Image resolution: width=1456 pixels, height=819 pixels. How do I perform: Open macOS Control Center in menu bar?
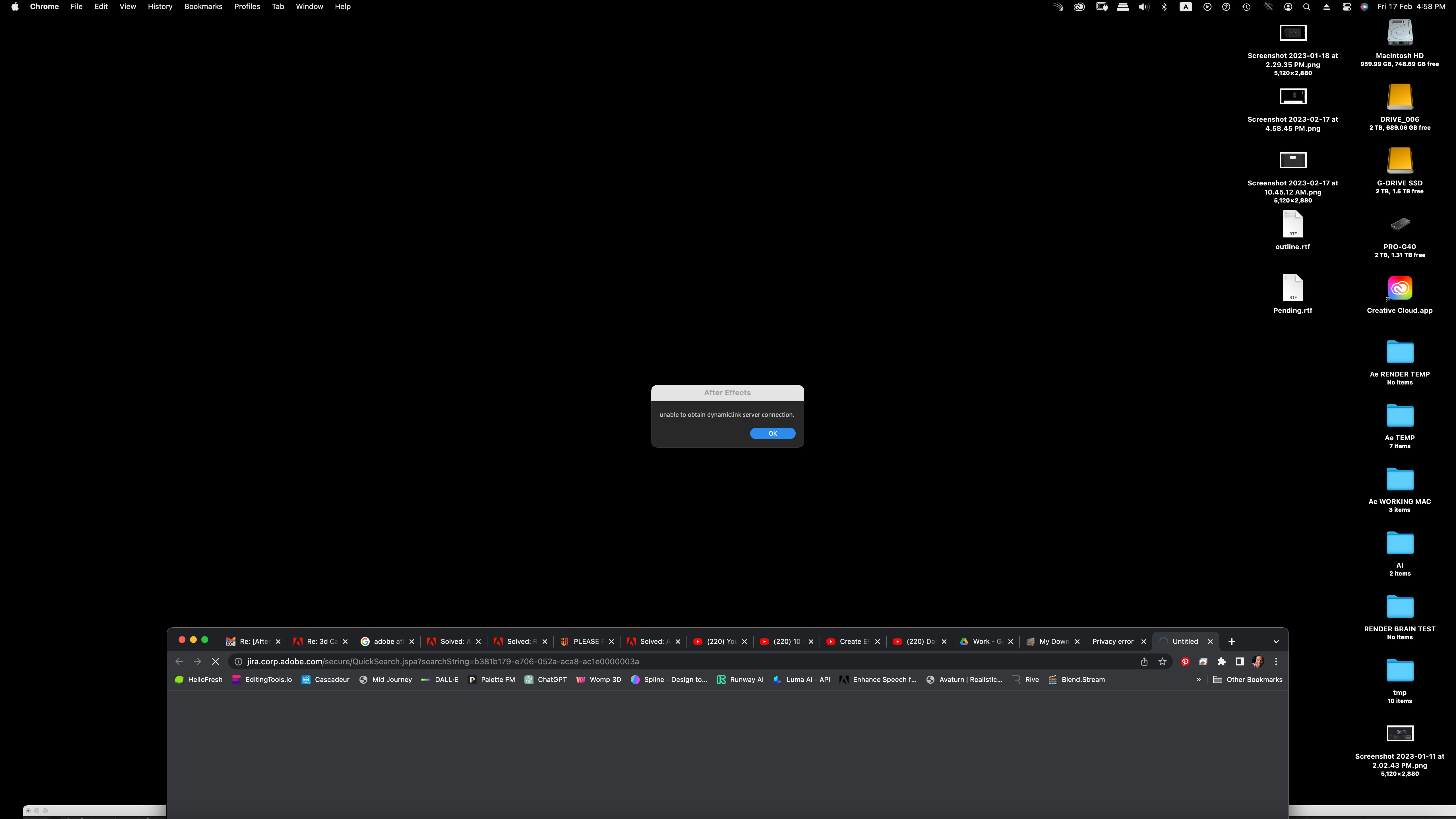pyautogui.click(x=1347, y=7)
